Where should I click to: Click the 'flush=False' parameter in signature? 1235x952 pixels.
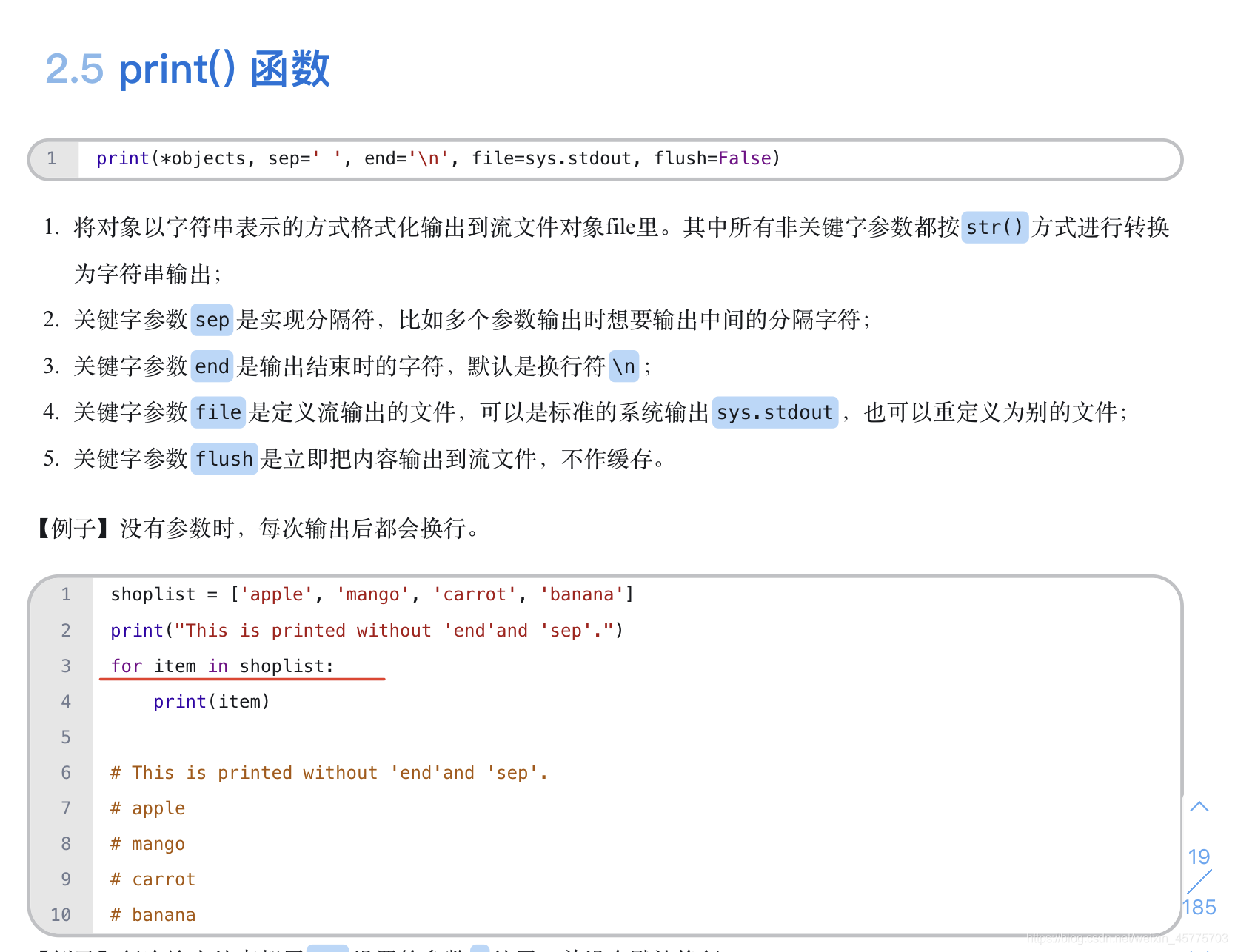tap(713, 158)
